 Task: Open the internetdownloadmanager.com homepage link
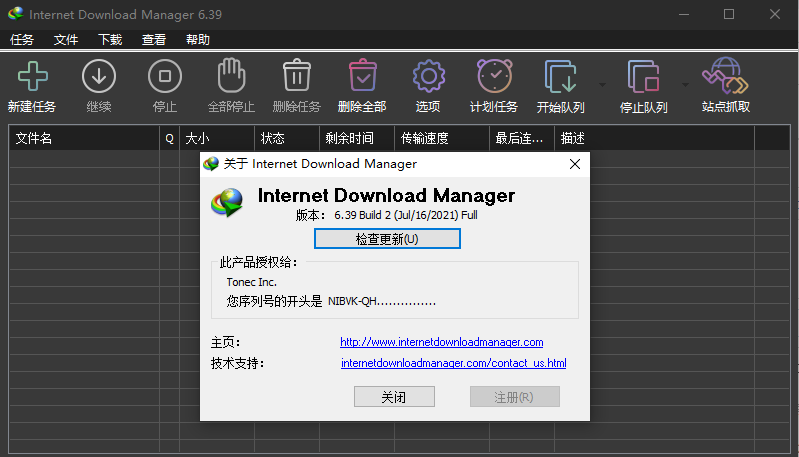(442, 342)
